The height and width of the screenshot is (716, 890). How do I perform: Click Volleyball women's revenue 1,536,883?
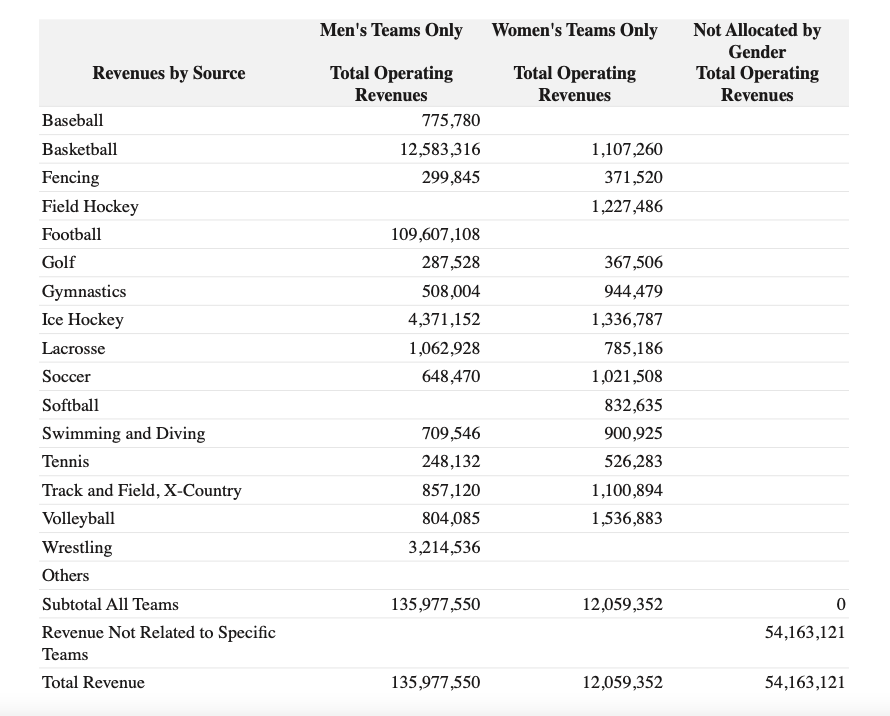[627, 518]
